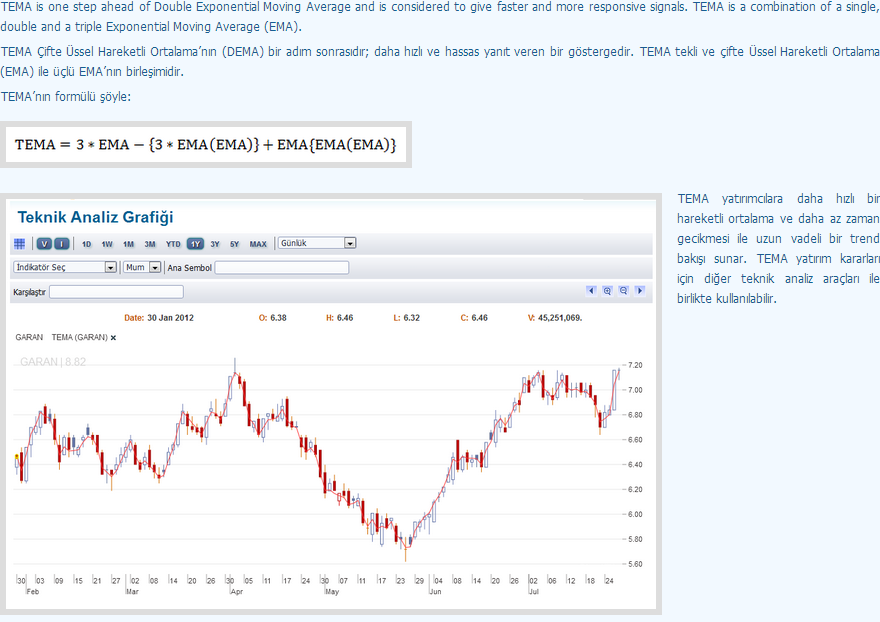Select the MAX time range

[258, 244]
